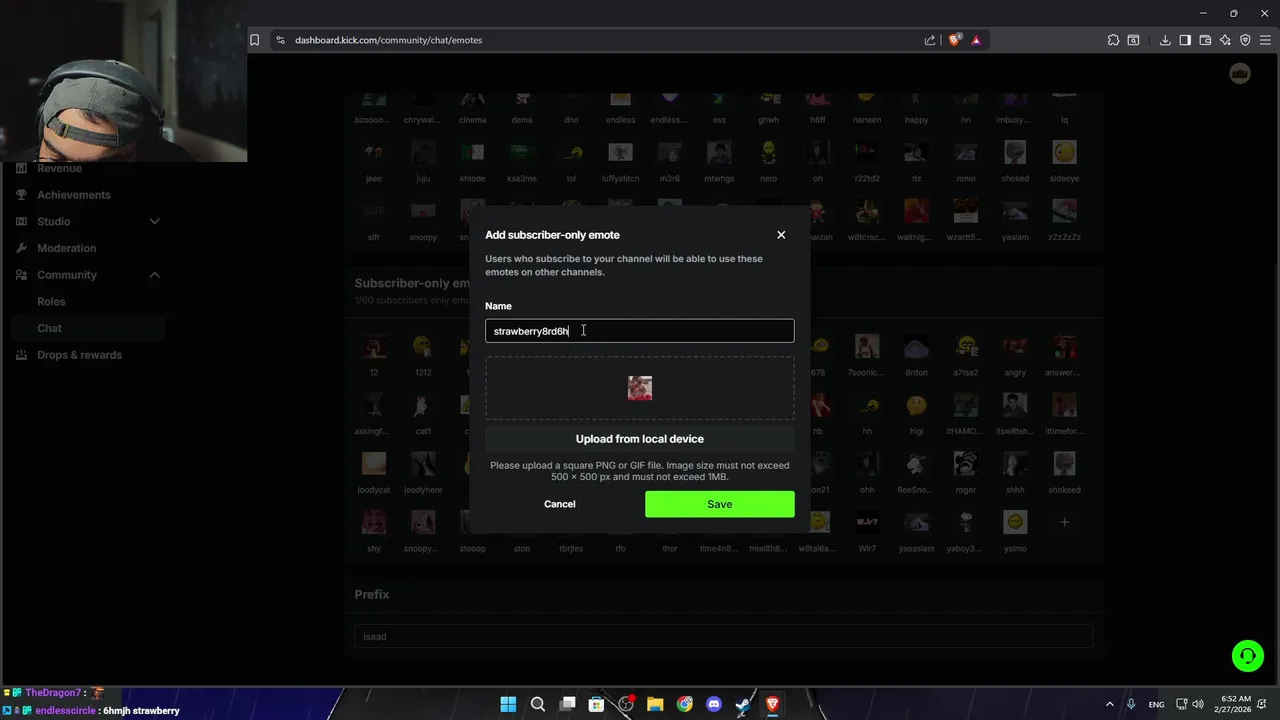This screenshot has width=1280, height=720.
Task: Open File Explorer from taskbar
Action: click(x=655, y=704)
